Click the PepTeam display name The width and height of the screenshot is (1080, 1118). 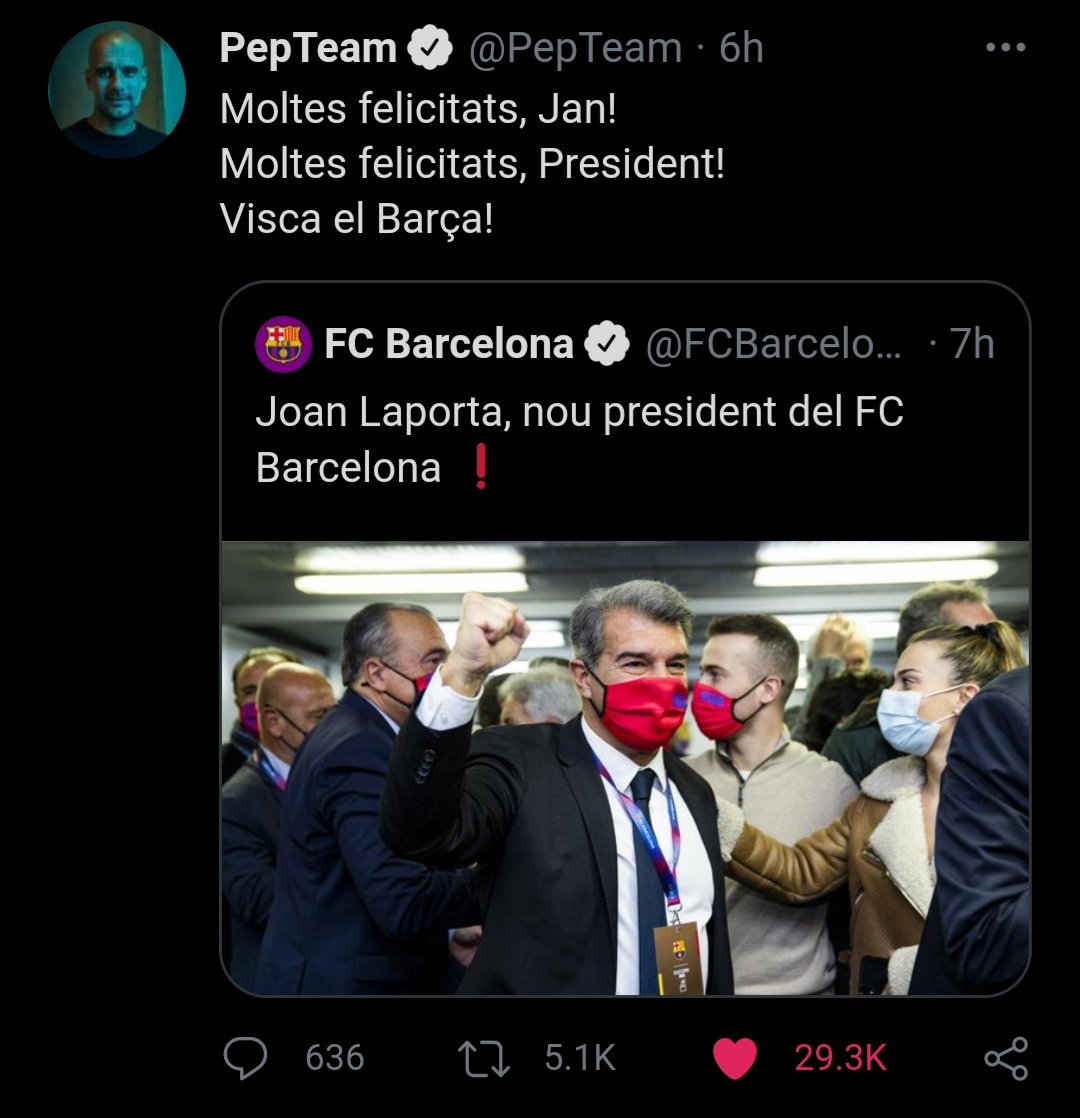308,48
